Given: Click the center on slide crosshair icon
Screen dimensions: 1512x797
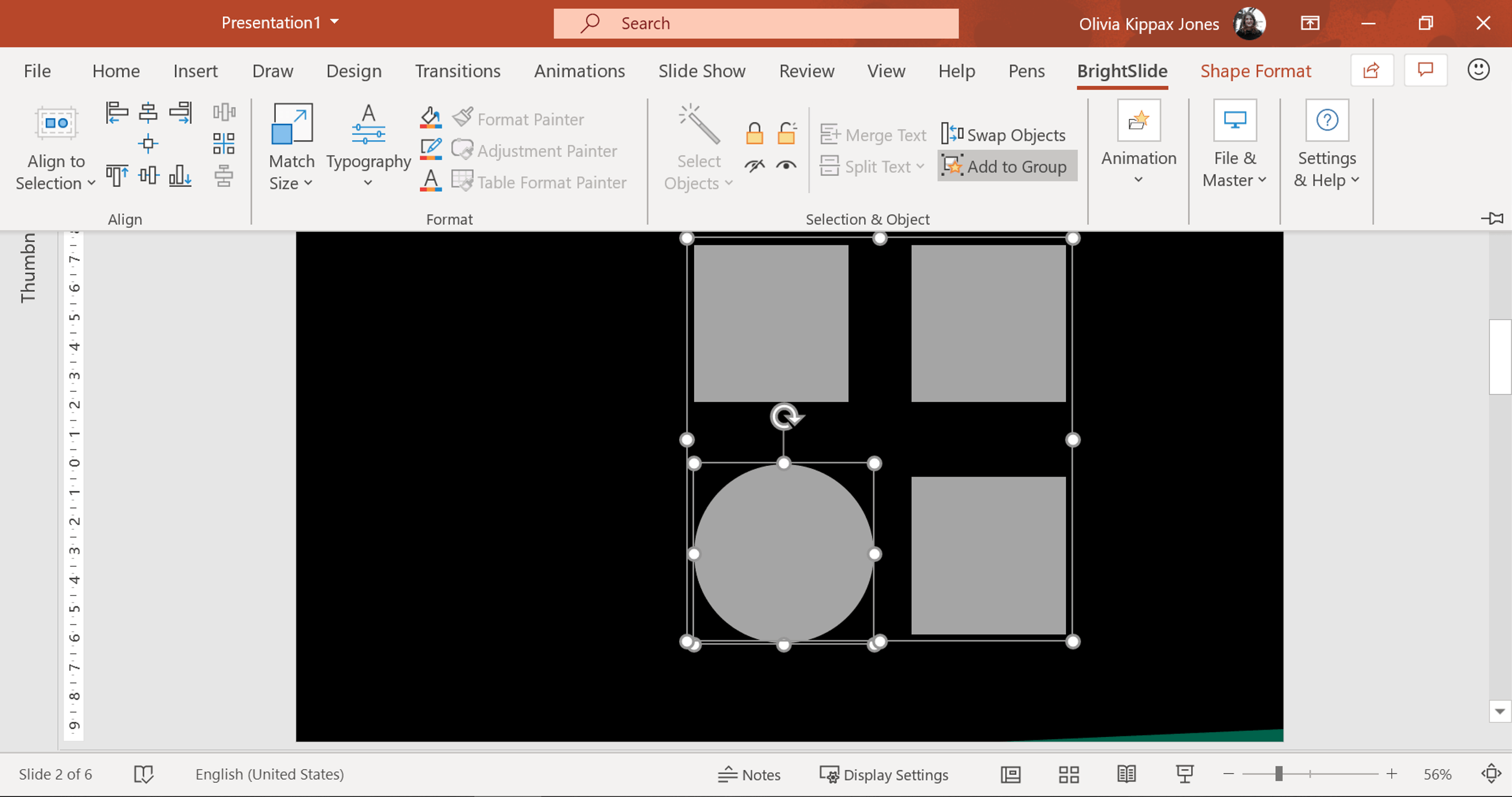Looking at the screenshot, I should [x=148, y=144].
